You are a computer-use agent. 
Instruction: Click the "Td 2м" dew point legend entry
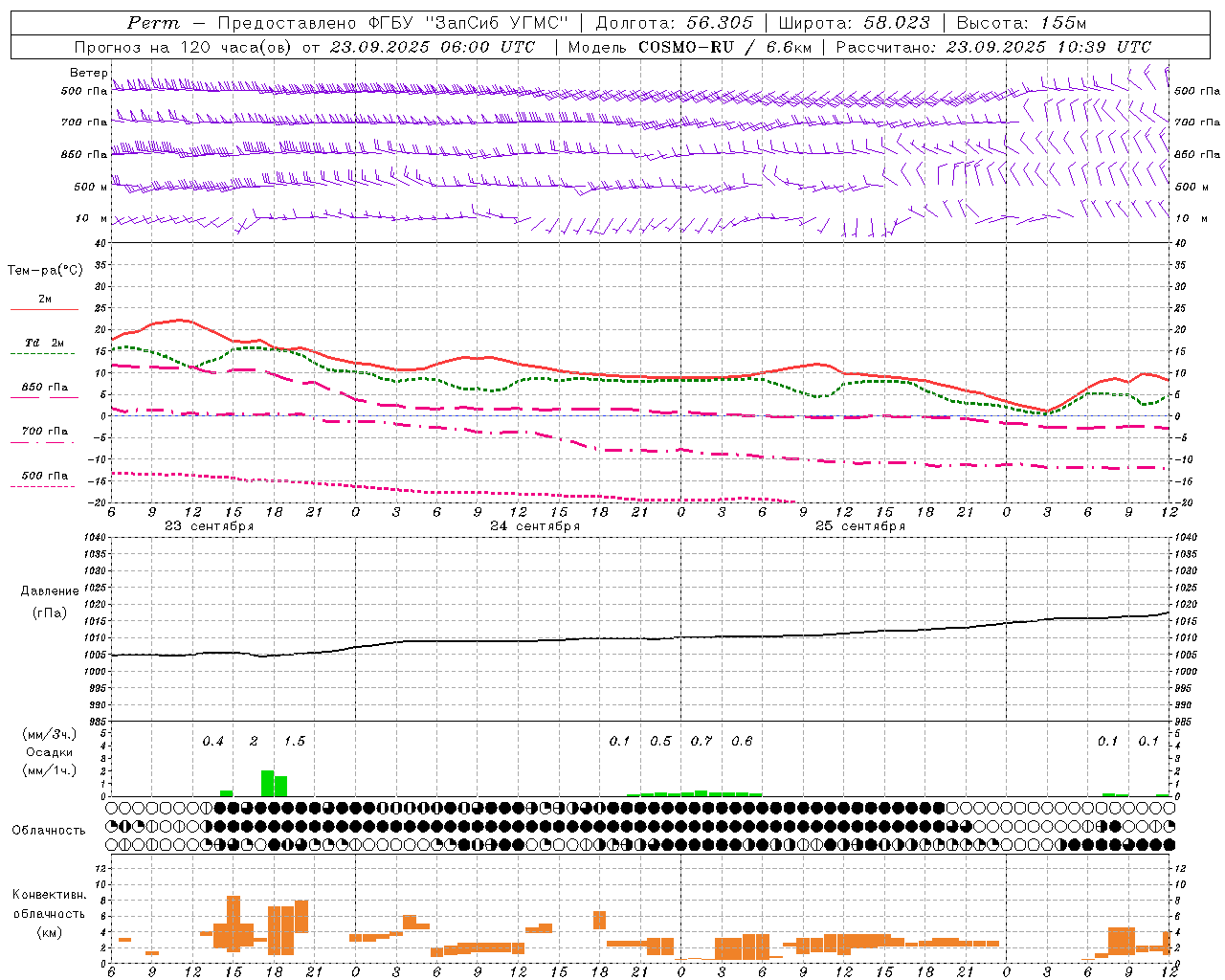click(45, 343)
